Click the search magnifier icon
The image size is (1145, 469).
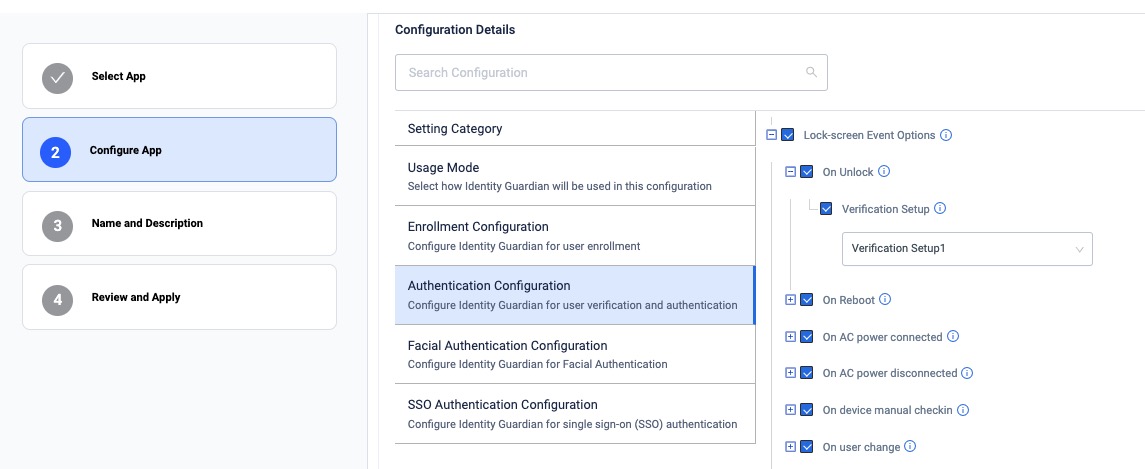[x=811, y=72]
